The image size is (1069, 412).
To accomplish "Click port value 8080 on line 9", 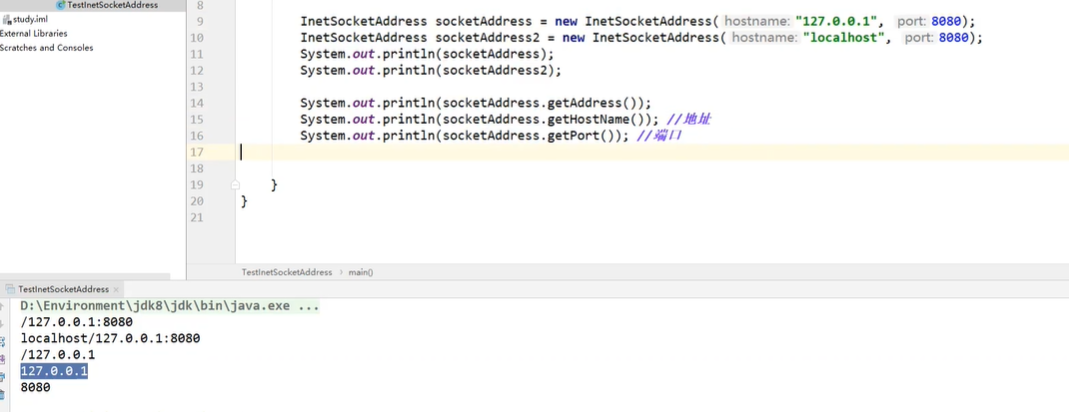I will pos(946,21).
